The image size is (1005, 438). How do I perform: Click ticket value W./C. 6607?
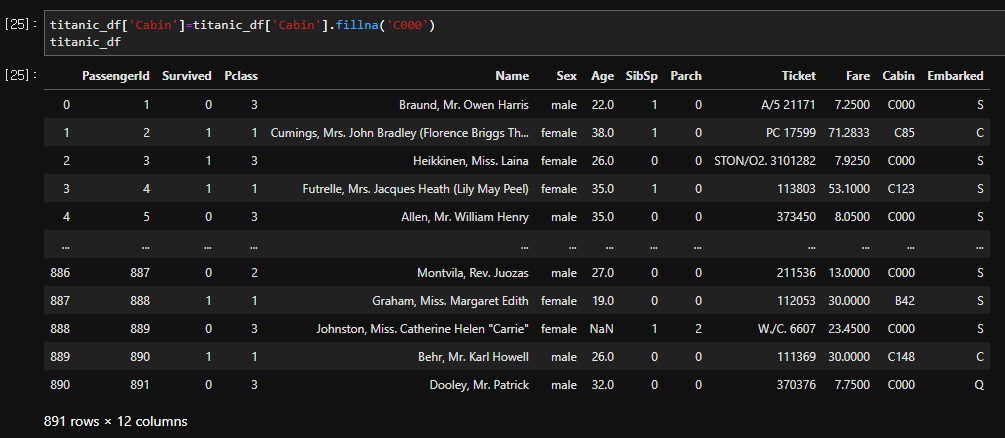tap(786, 329)
